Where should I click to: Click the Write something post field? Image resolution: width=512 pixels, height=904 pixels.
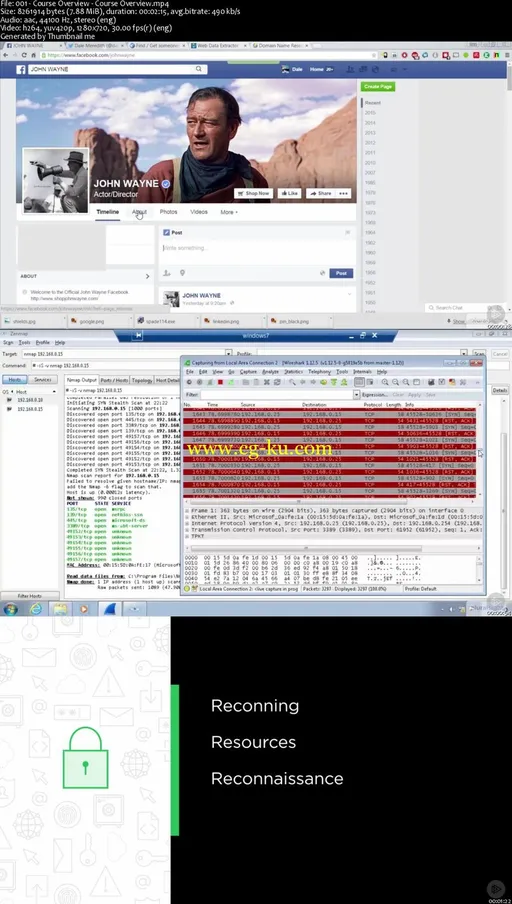click(x=257, y=248)
